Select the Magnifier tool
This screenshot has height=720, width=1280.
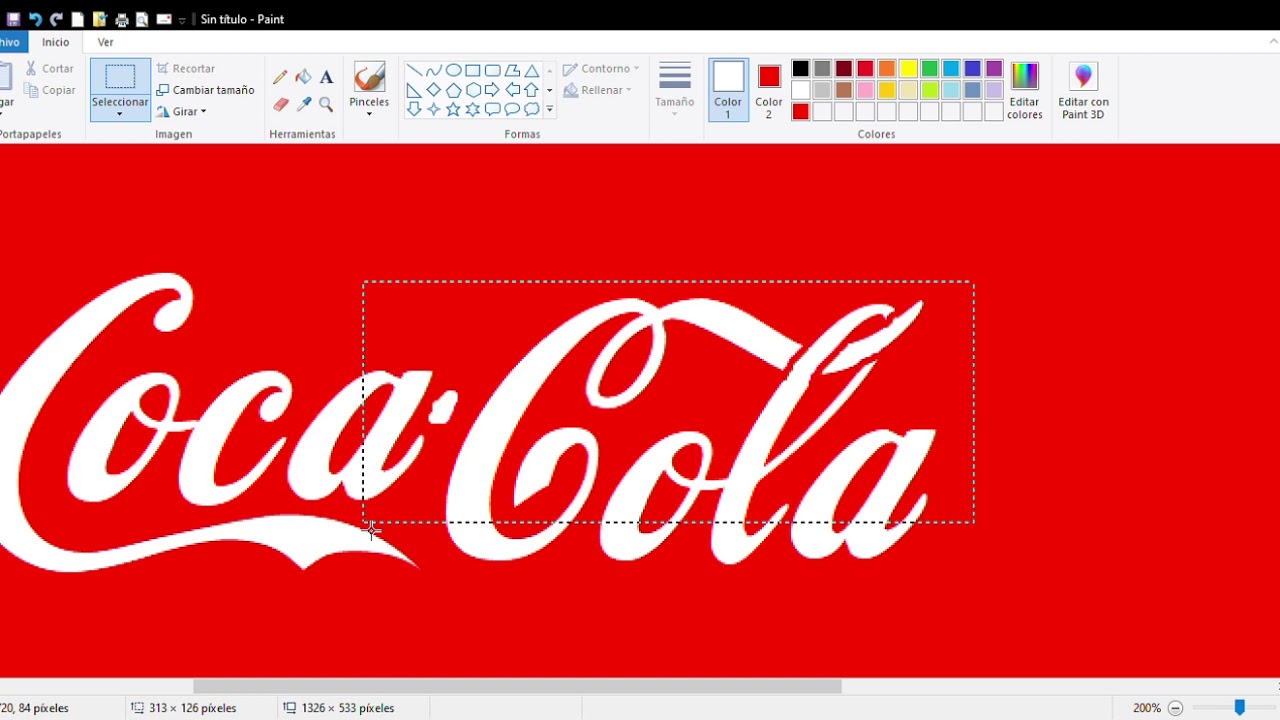coord(326,104)
